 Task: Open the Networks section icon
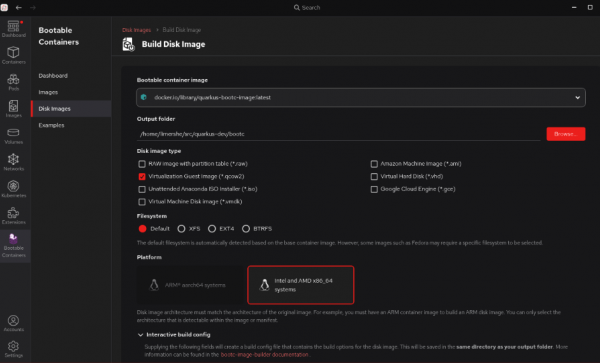tap(13, 162)
